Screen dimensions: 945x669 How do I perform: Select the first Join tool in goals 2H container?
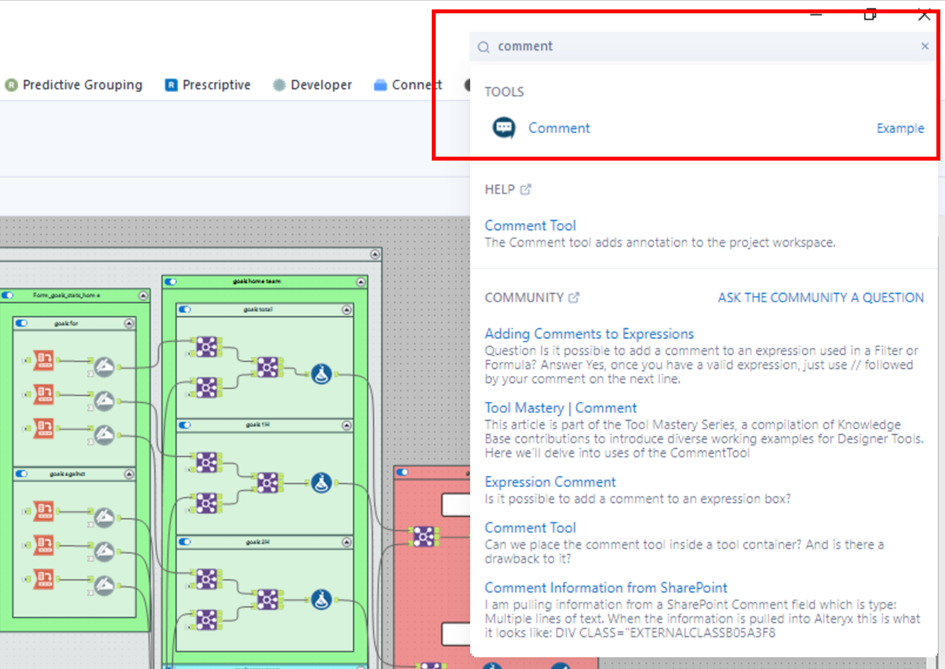pyautogui.click(x=207, y=579)
